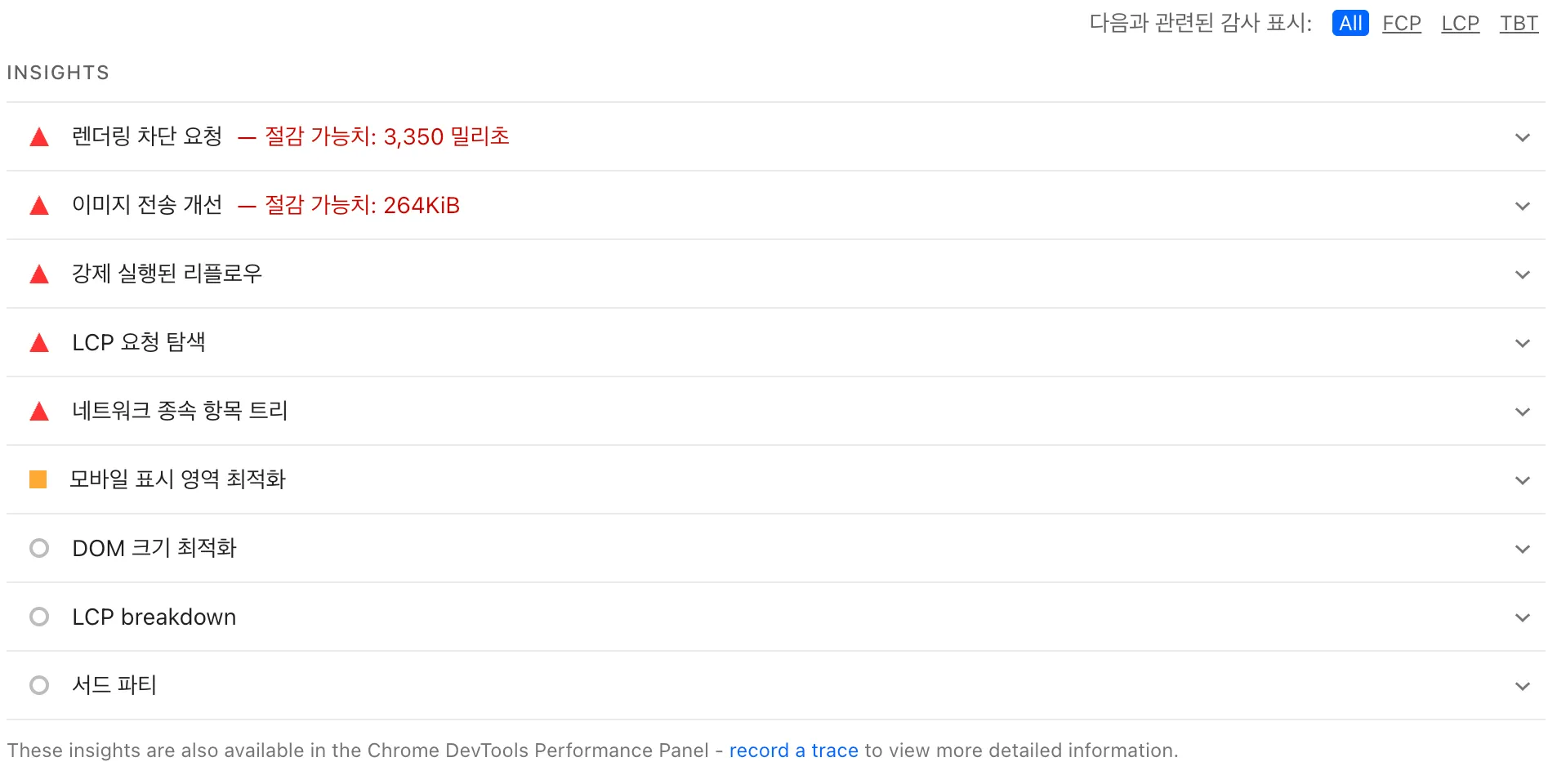Click the circle icon next to LCP breakdown
The image size is (1557, 784).
[39, 617]
